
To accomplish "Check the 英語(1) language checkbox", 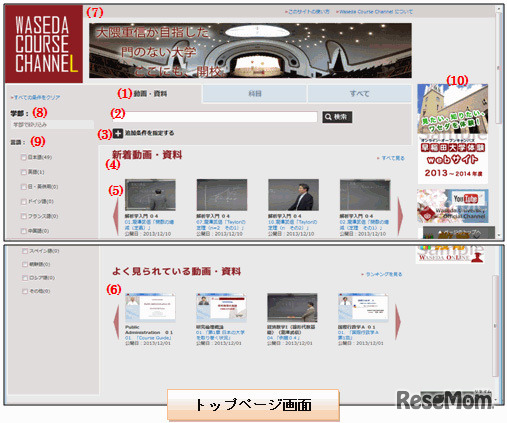I will coord(23,172).
